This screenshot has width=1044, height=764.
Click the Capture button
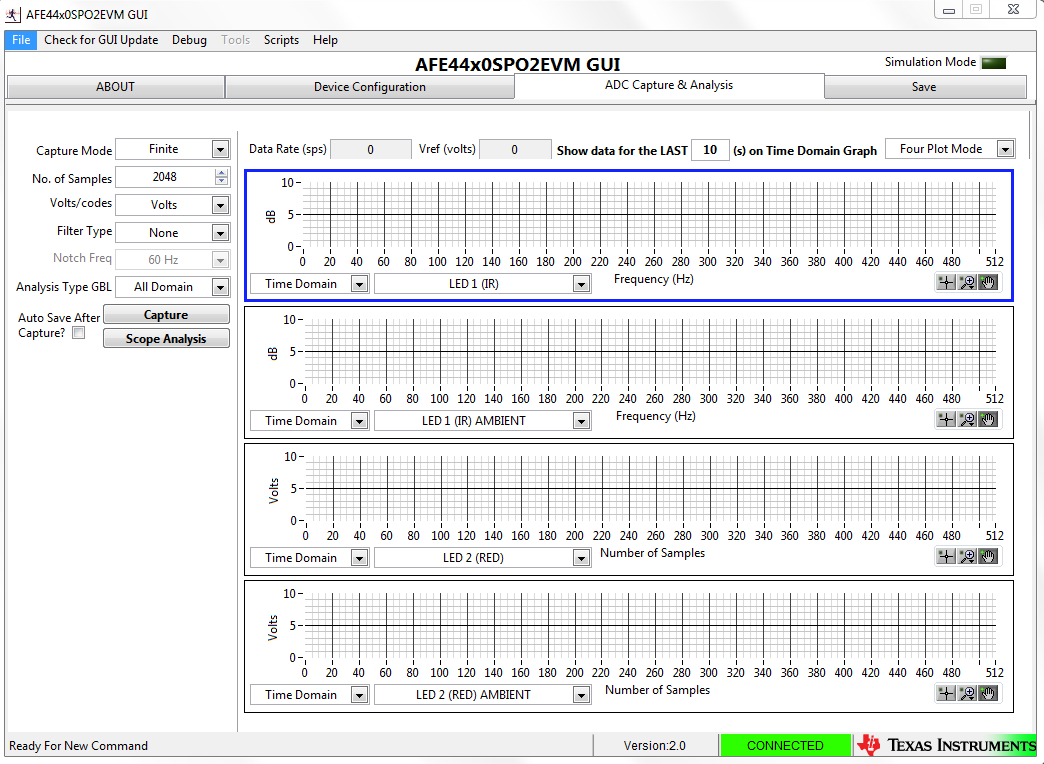[x=166, y=314]
